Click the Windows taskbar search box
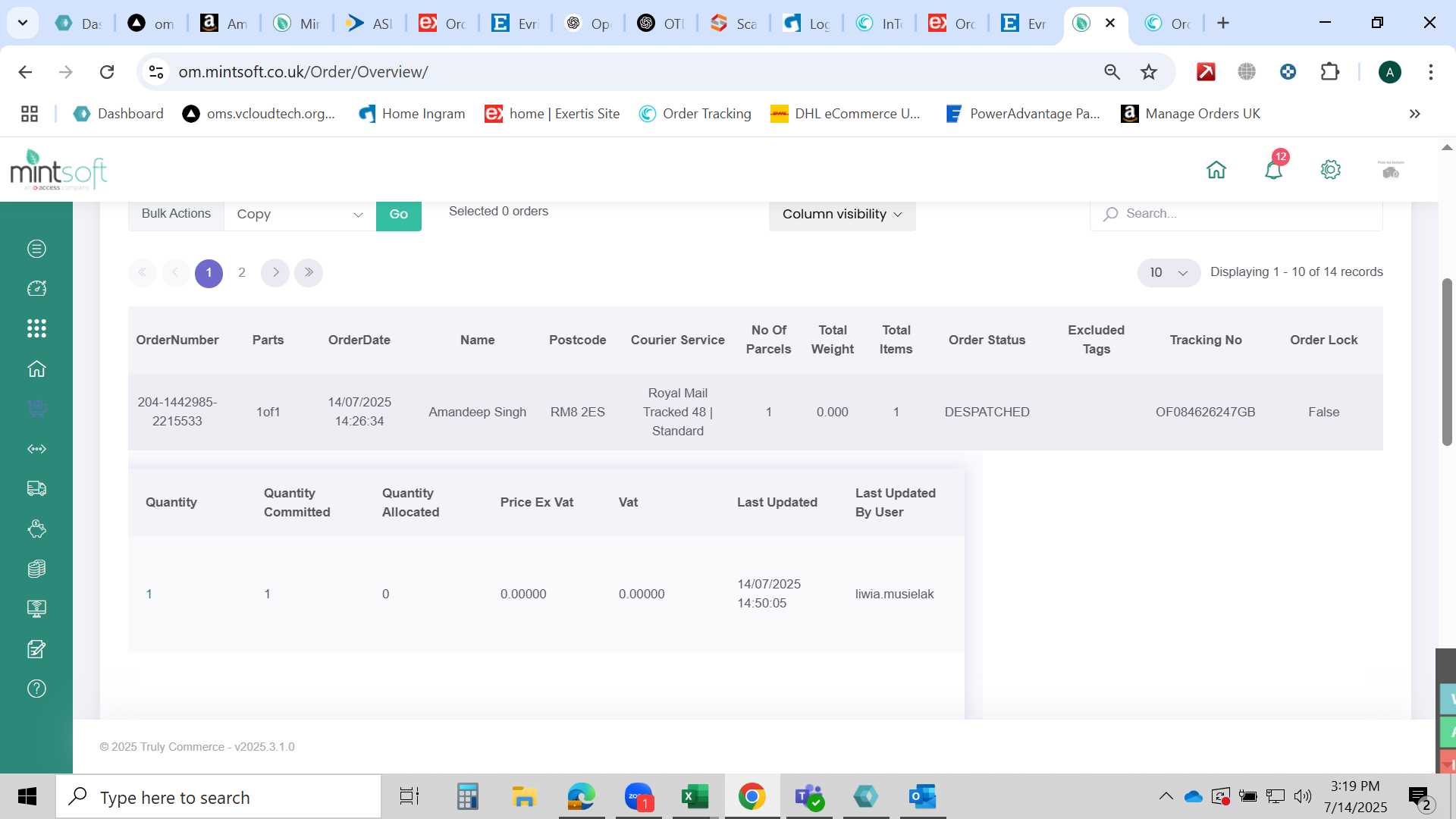Viewport: 1456px width, 819px height. click(x=218, y=797)
